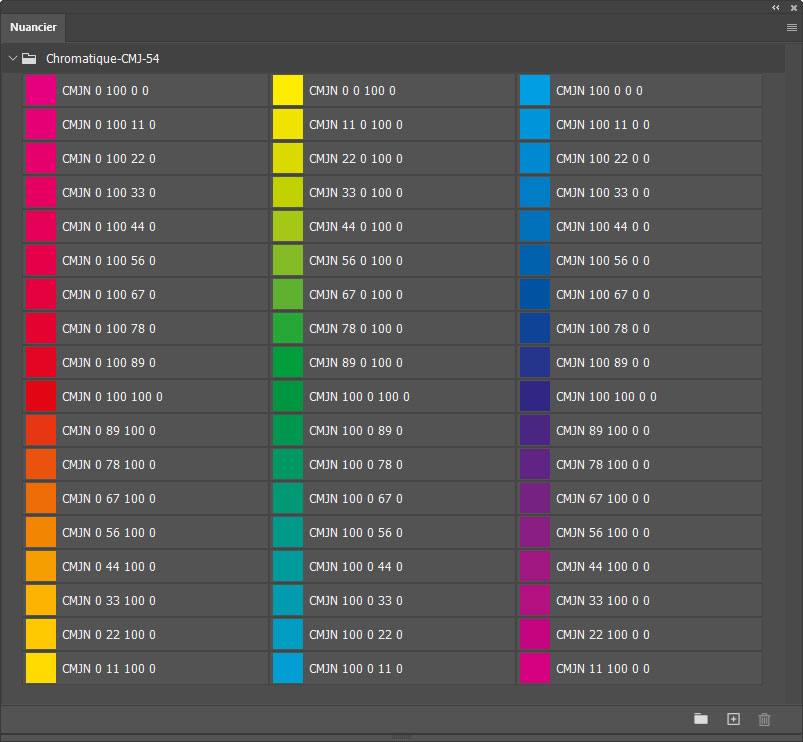Pick red swatch CMJN 0 100 100 0
The image size is (803, 742).
tap(39, 397)
